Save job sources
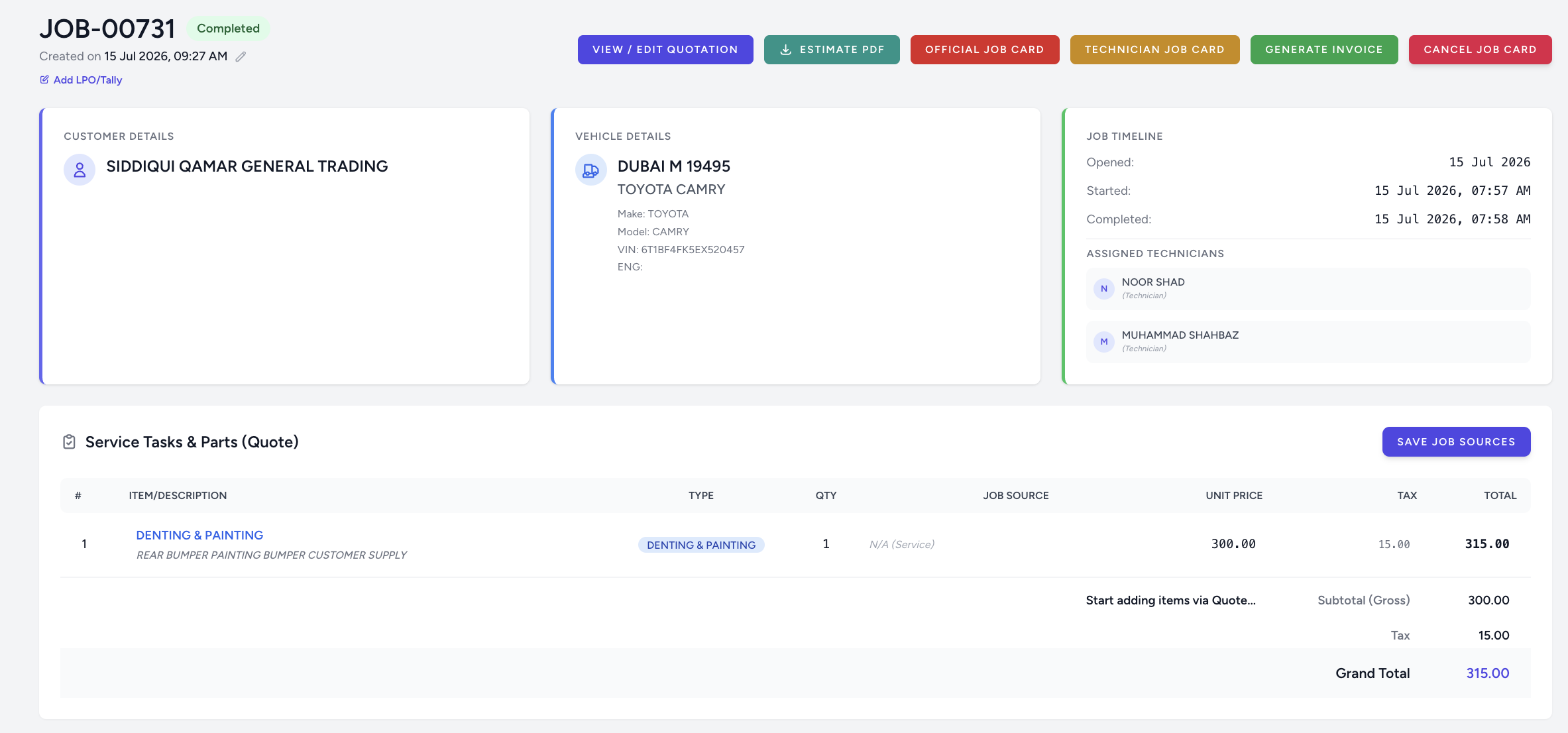This screenshot has width=1568, height=733. (x=1456, y=442)
